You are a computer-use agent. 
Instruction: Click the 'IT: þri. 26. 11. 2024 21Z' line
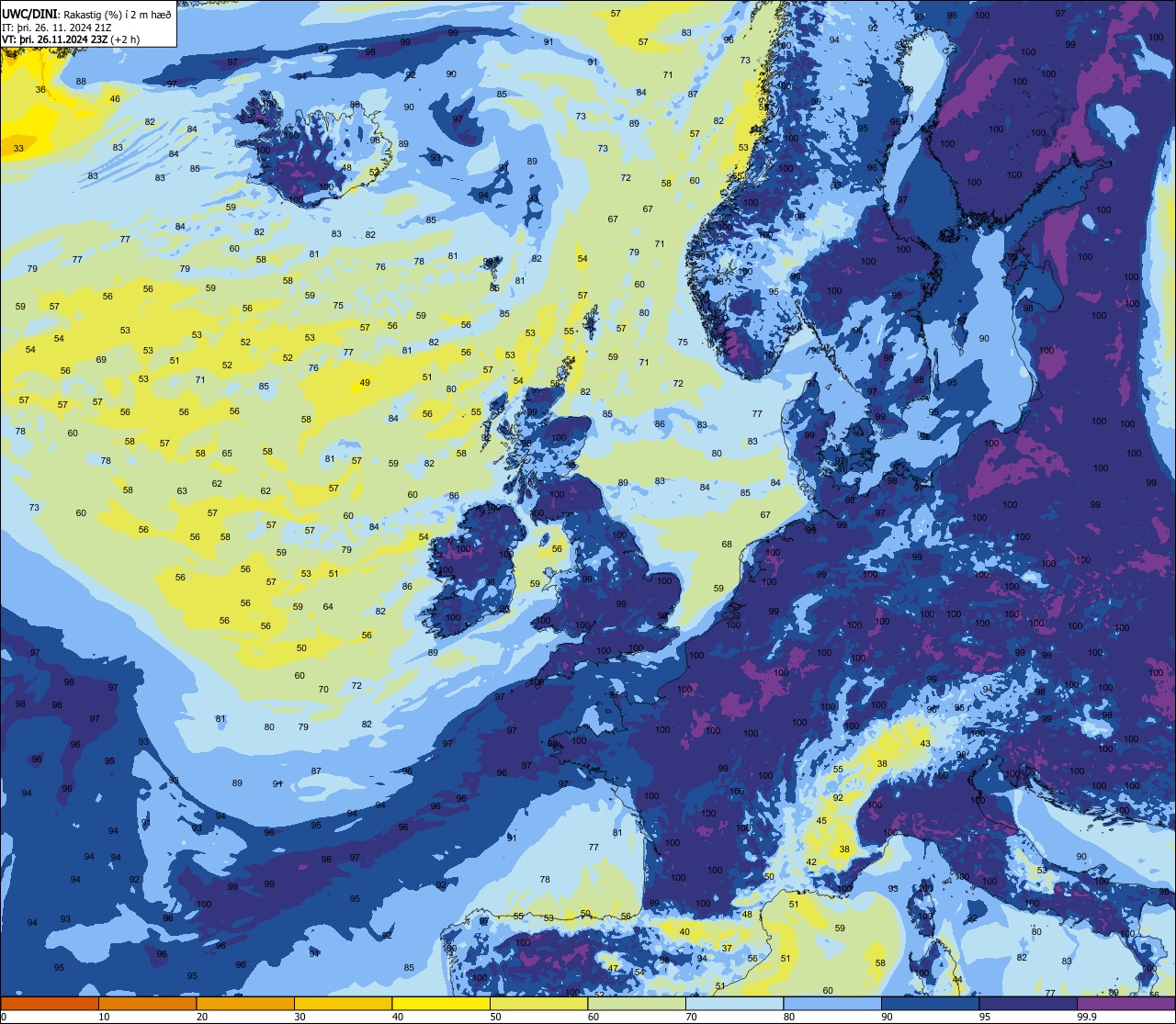[x=58, y=27]
